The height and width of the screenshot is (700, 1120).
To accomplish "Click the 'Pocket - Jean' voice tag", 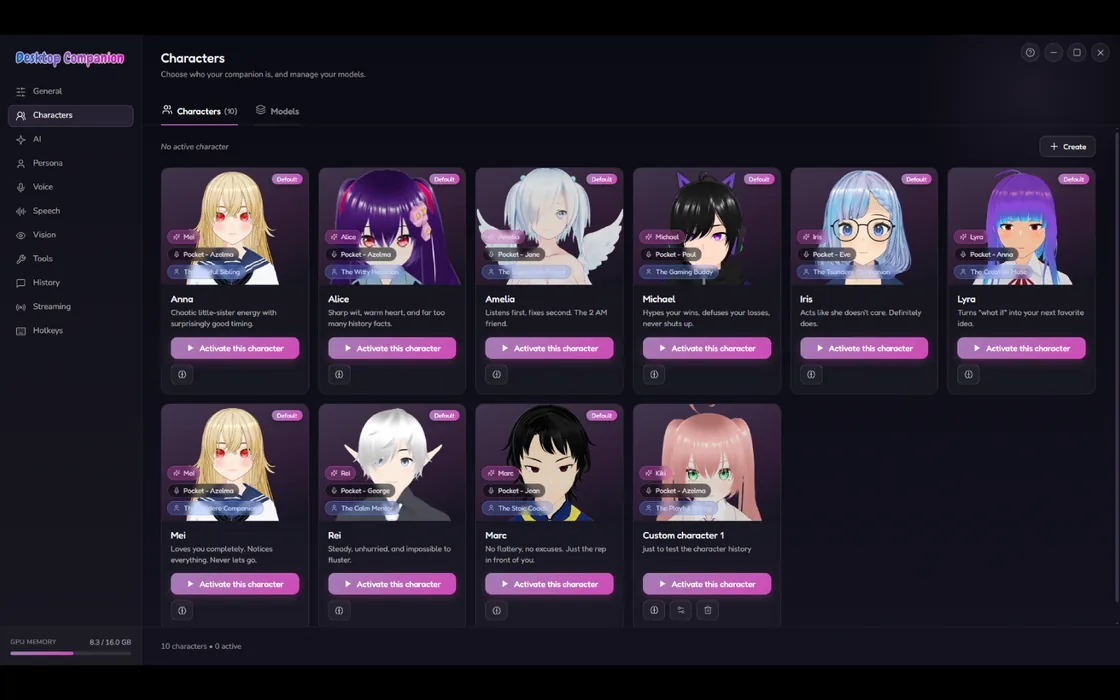I will (x=513, y=491).
